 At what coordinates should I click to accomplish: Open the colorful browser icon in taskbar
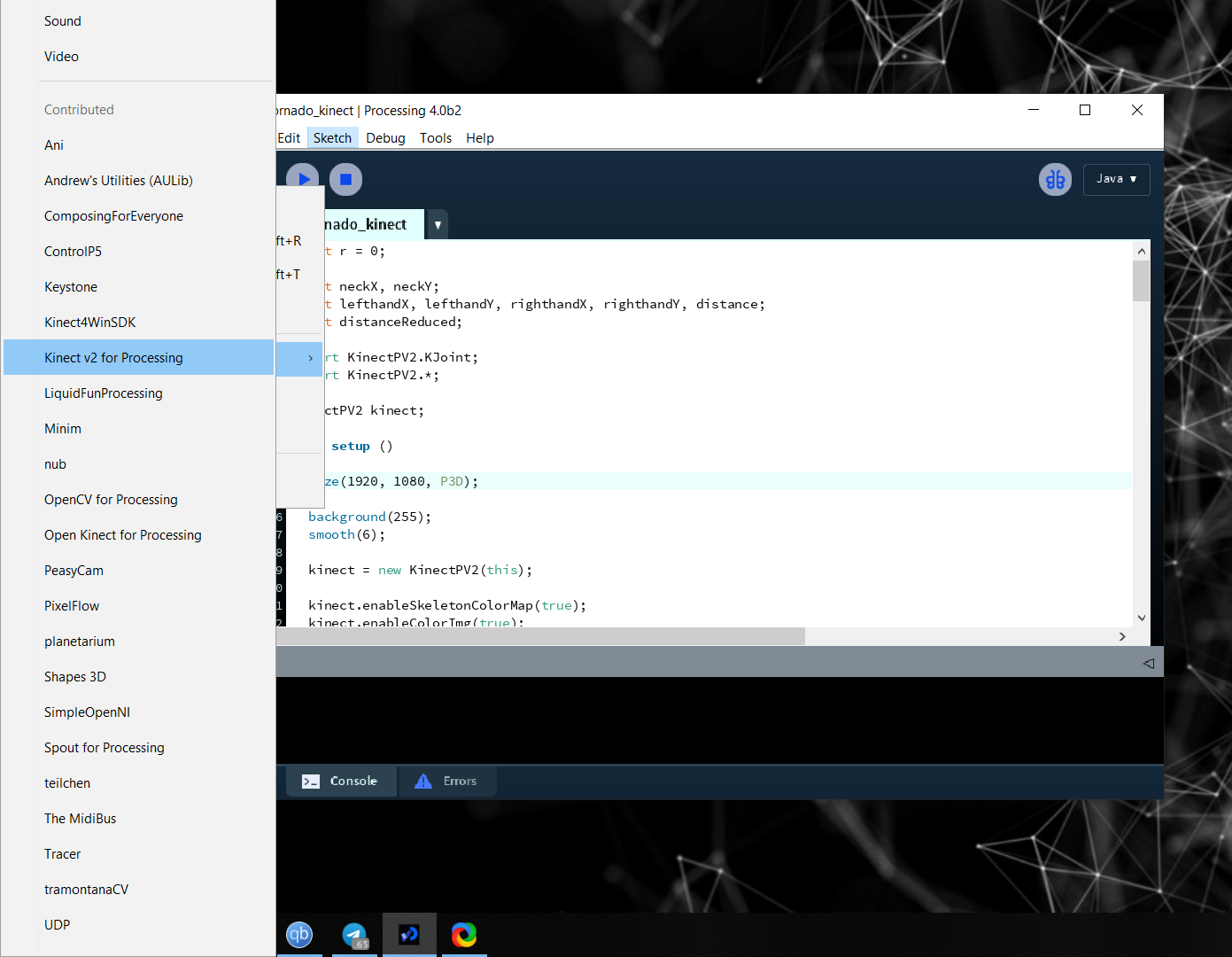[x=464, y=935]
